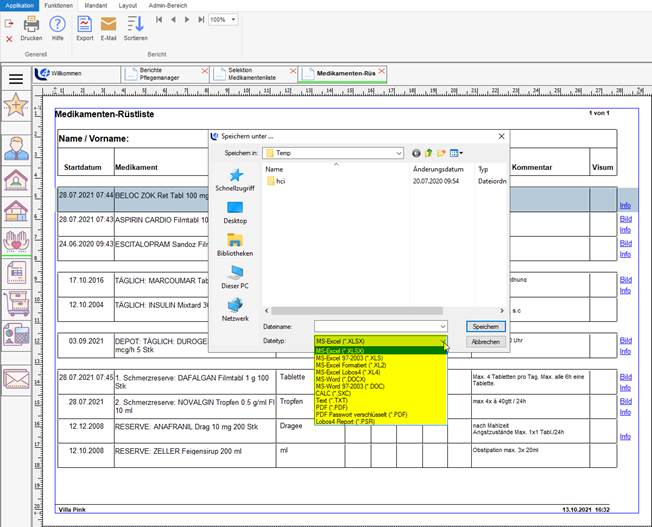The image size is (652, 527).
Task: Click the Dateiname input field
Action: [x=375, y=326]
